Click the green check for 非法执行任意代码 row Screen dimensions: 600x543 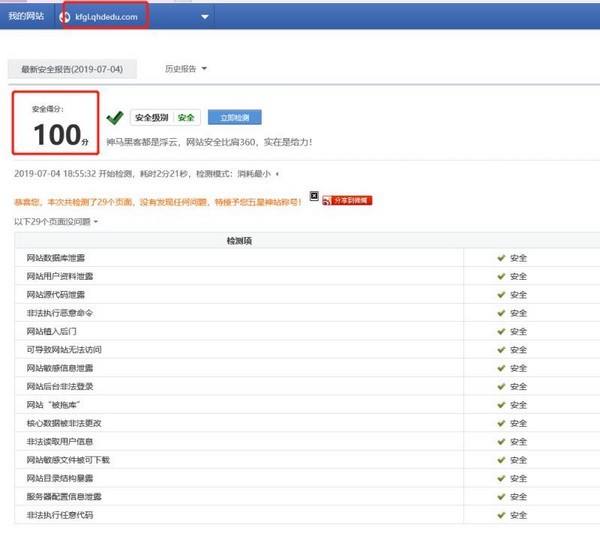[501, 515]
